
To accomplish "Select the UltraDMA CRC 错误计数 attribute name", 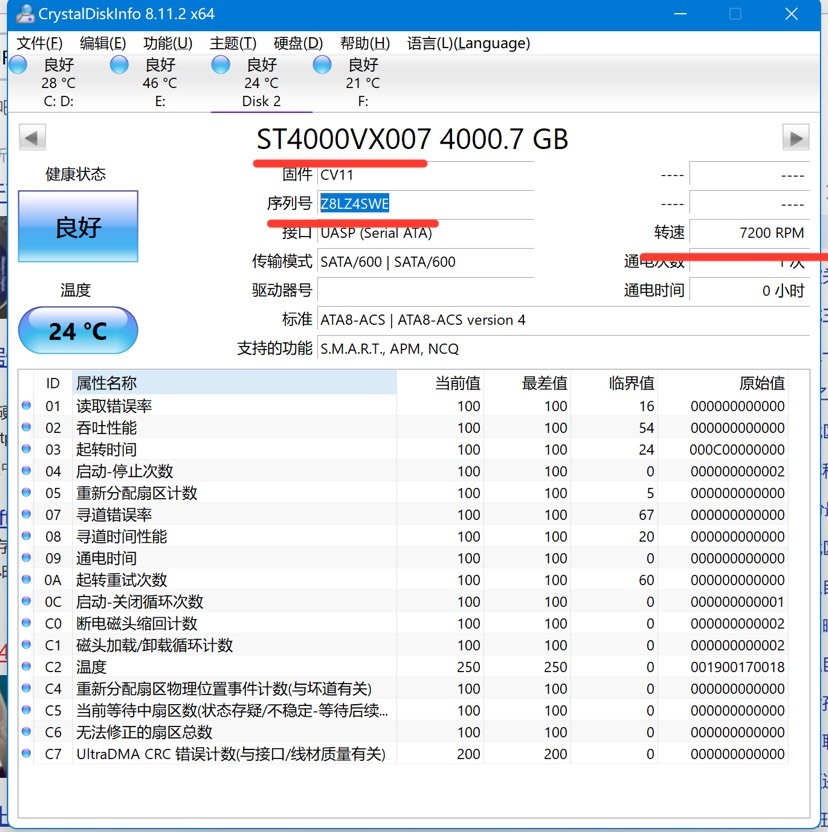I will click(x=231, y=755).
